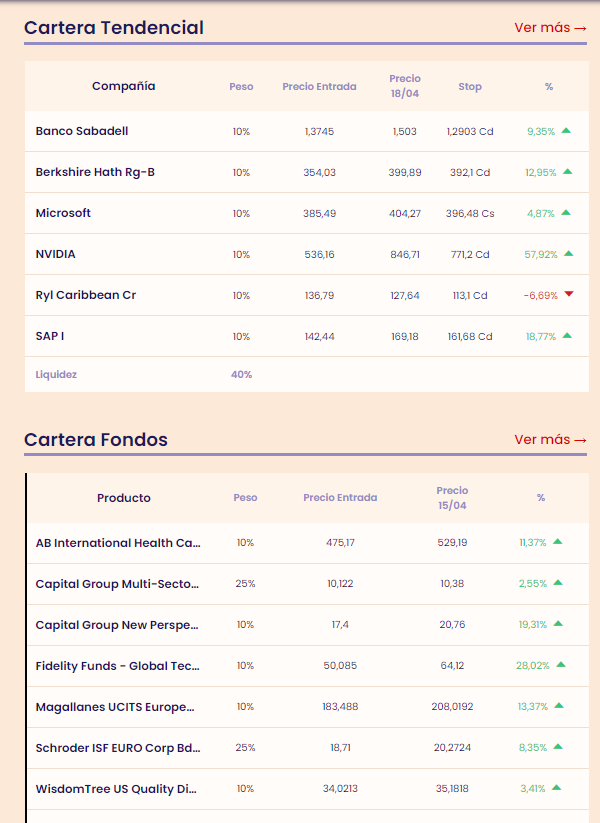This screenshot has width=600, height=823.
Task: Click the Stop column header
Action: click(x=470, y=87)
